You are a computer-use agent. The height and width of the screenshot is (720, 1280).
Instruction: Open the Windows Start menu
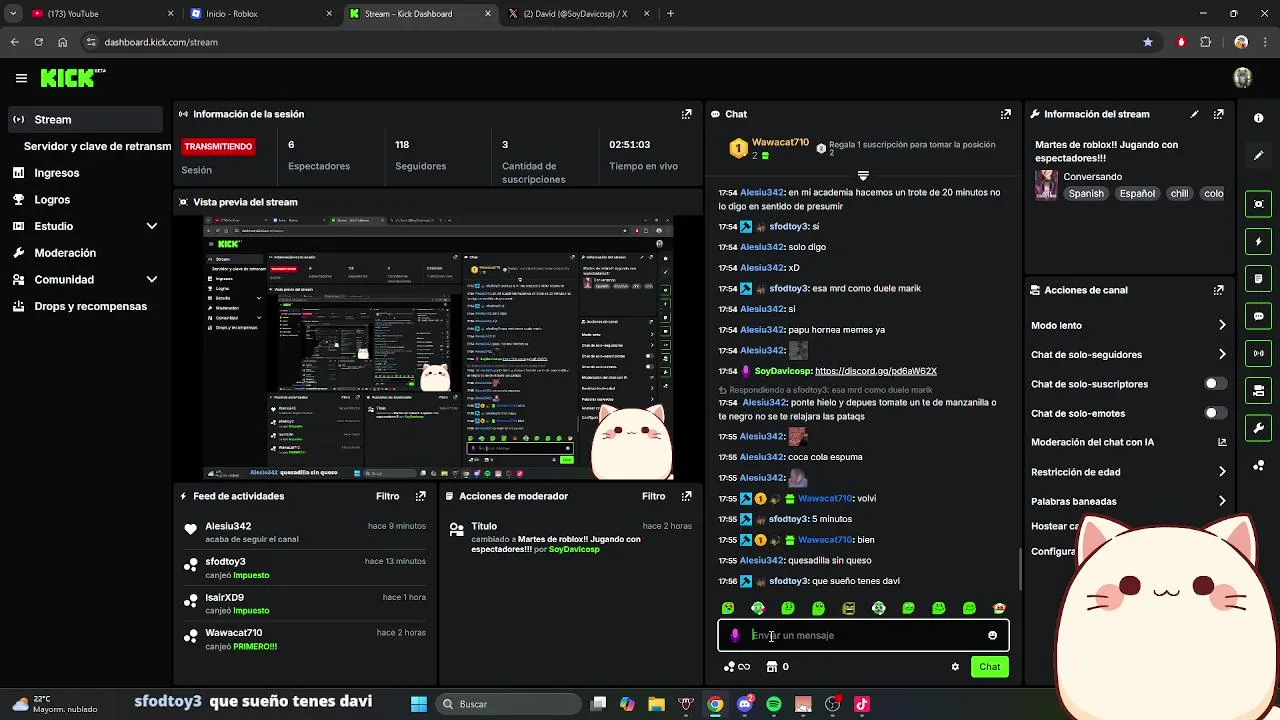419,704
